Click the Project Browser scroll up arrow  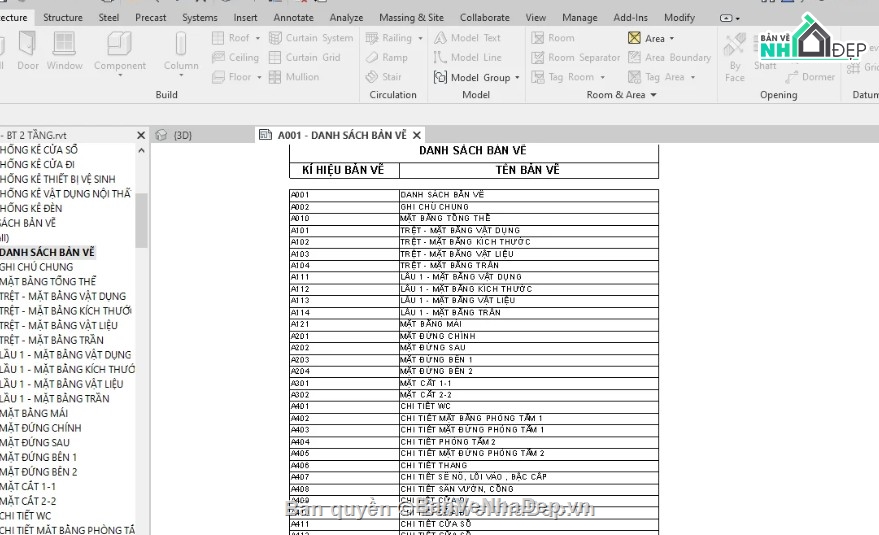click(x=141, y=150)
